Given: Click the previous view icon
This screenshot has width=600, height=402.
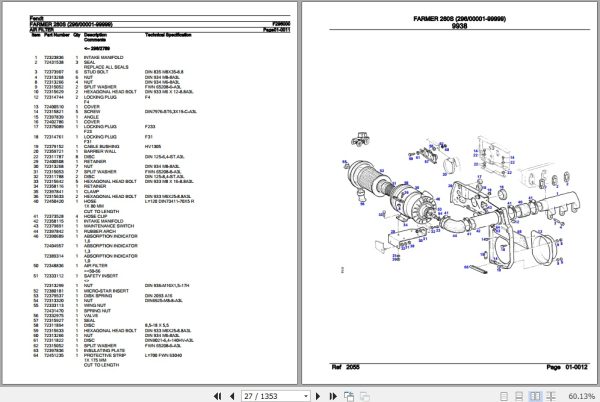Looking at the screenshot, I should pos(349,396).
